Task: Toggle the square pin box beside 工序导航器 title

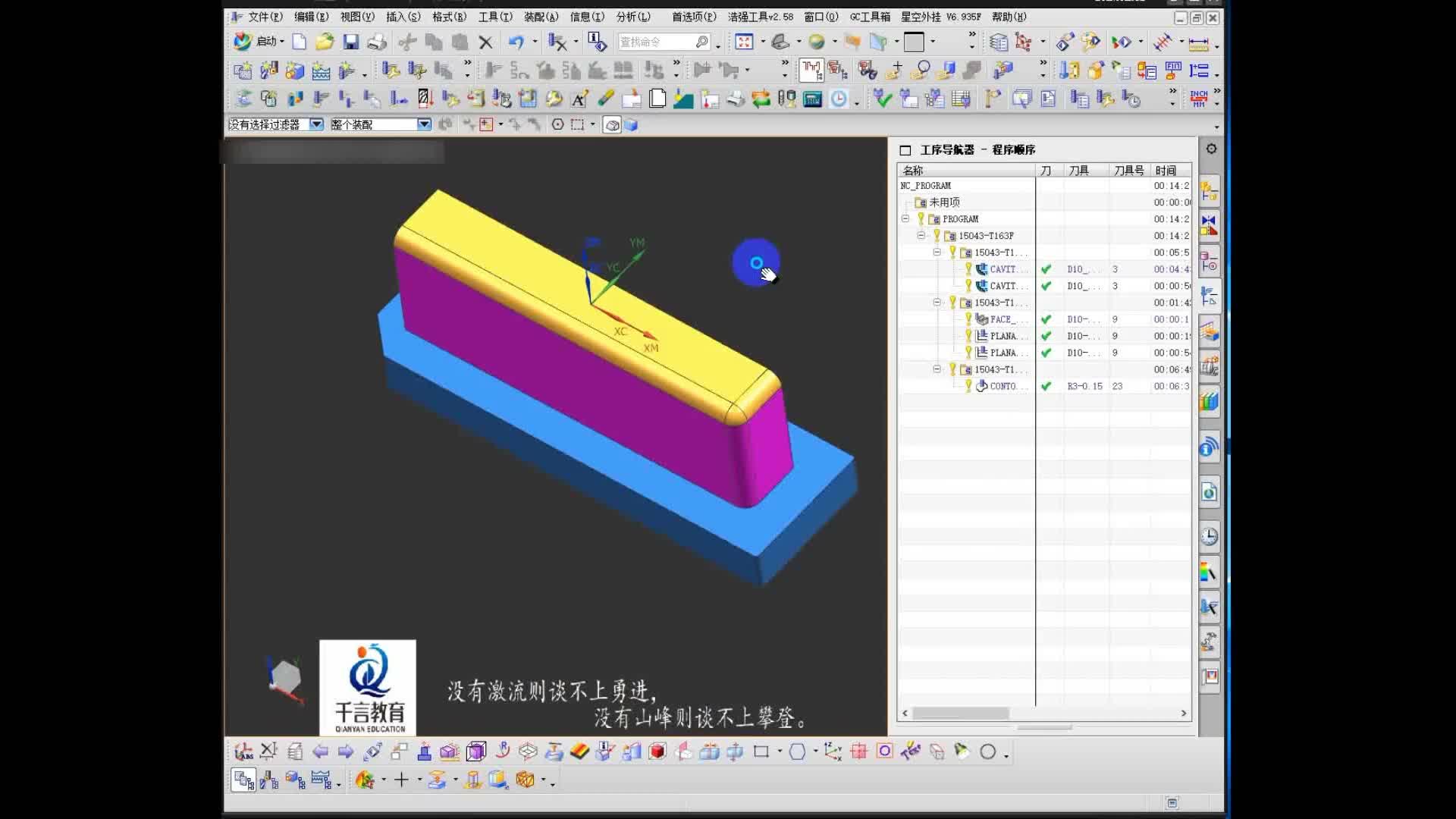Action: pyautogui.click(x=905, y=150)
